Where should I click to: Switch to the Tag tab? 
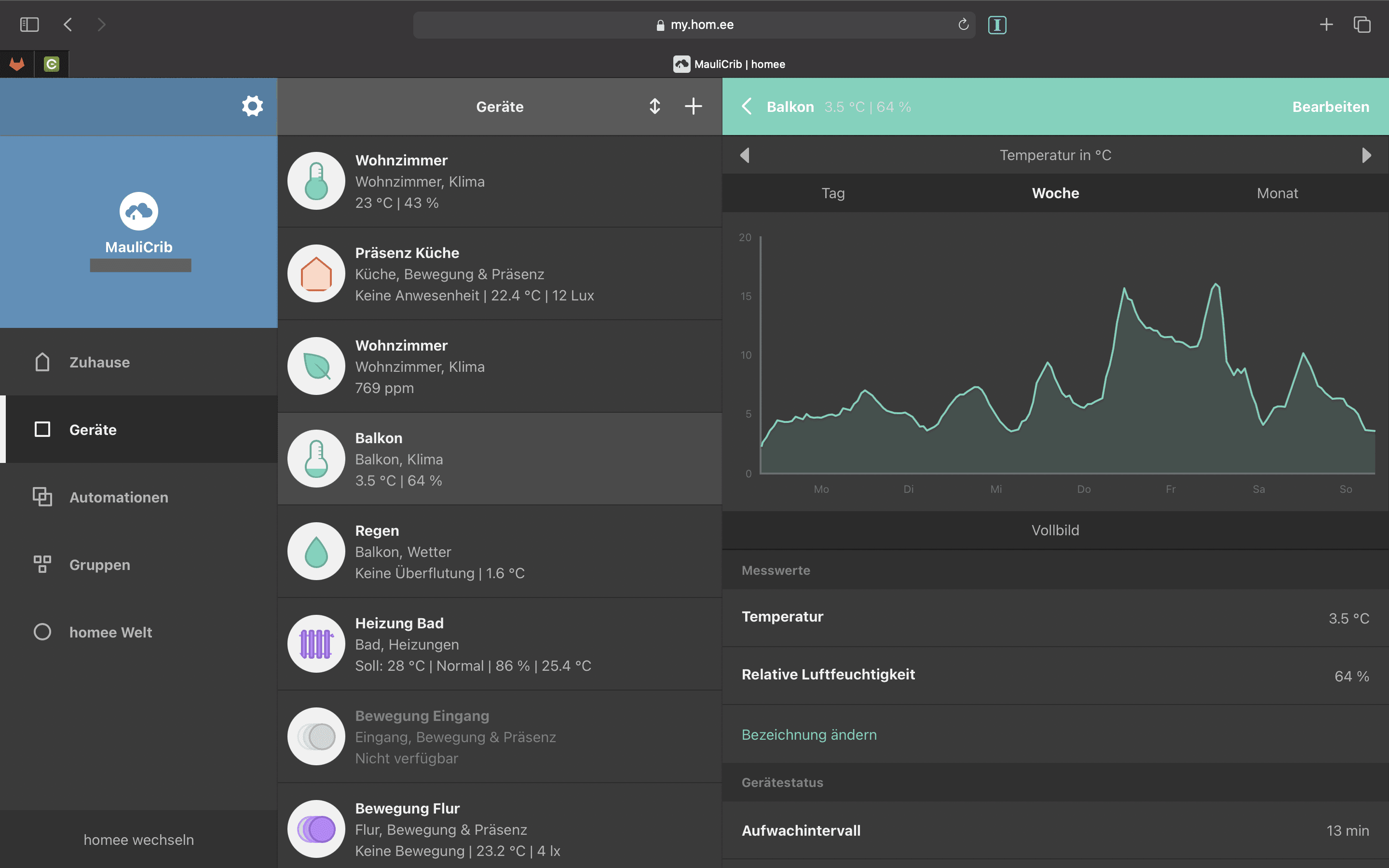click(x=832, y=193)
